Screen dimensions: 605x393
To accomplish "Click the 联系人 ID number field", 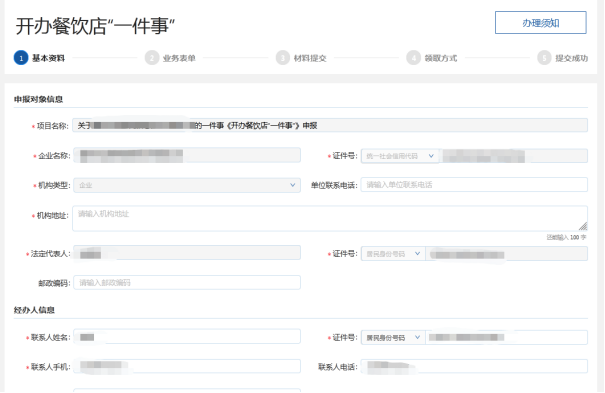I will [507, 337].
